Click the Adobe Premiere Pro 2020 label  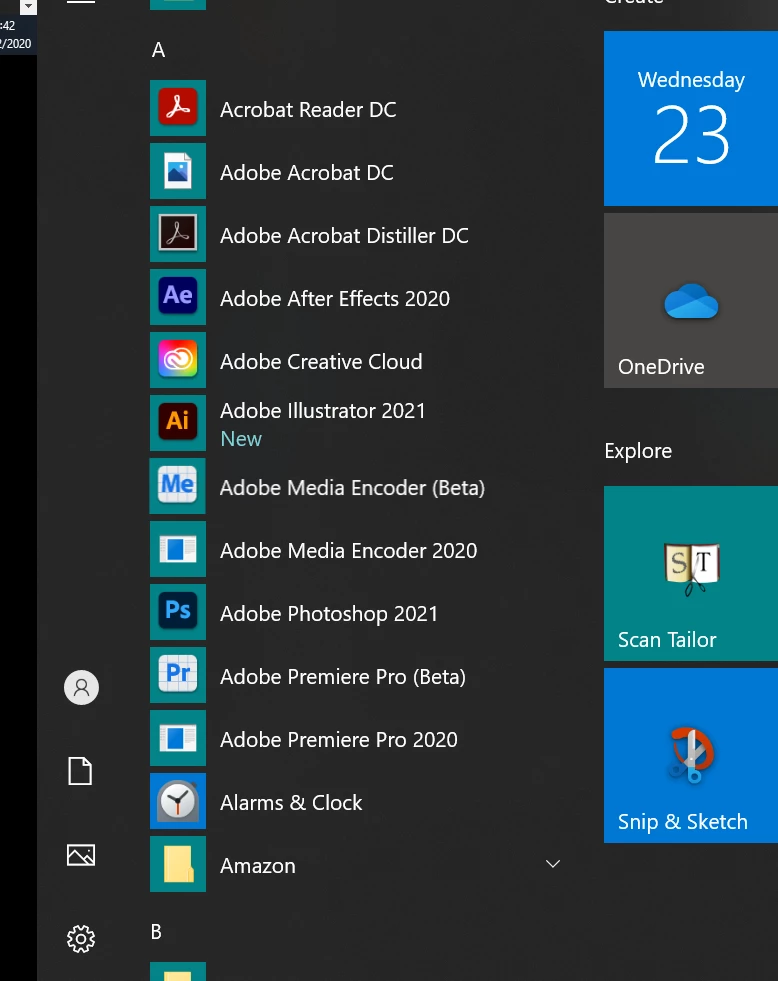339,740
